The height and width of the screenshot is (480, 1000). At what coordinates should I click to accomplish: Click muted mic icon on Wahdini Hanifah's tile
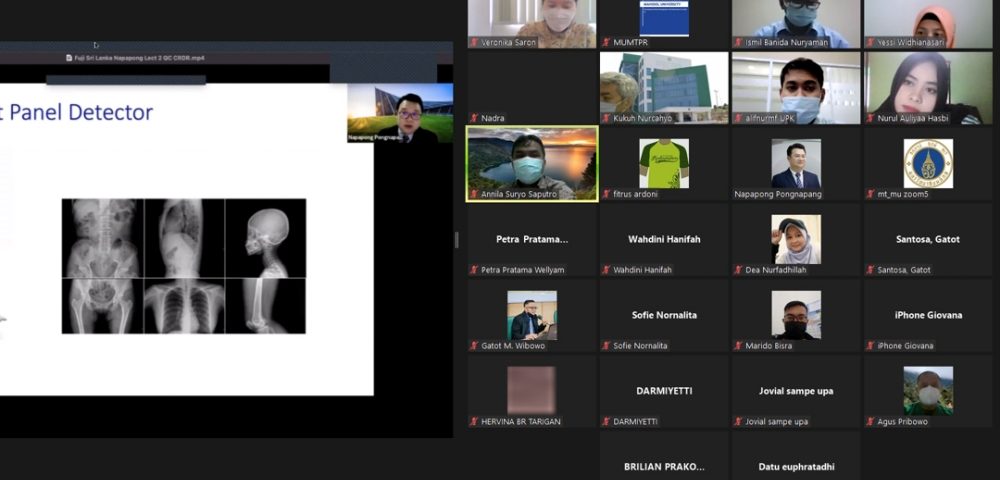(x=606, y=270)
